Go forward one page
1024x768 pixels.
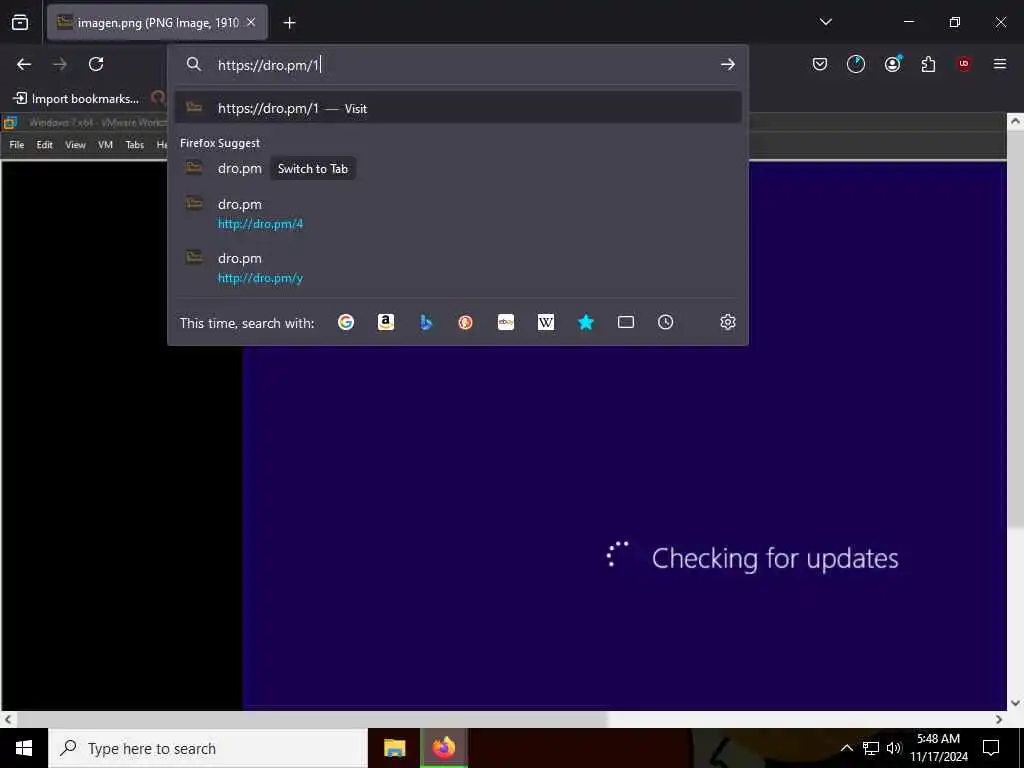click(x=60, y=64)
